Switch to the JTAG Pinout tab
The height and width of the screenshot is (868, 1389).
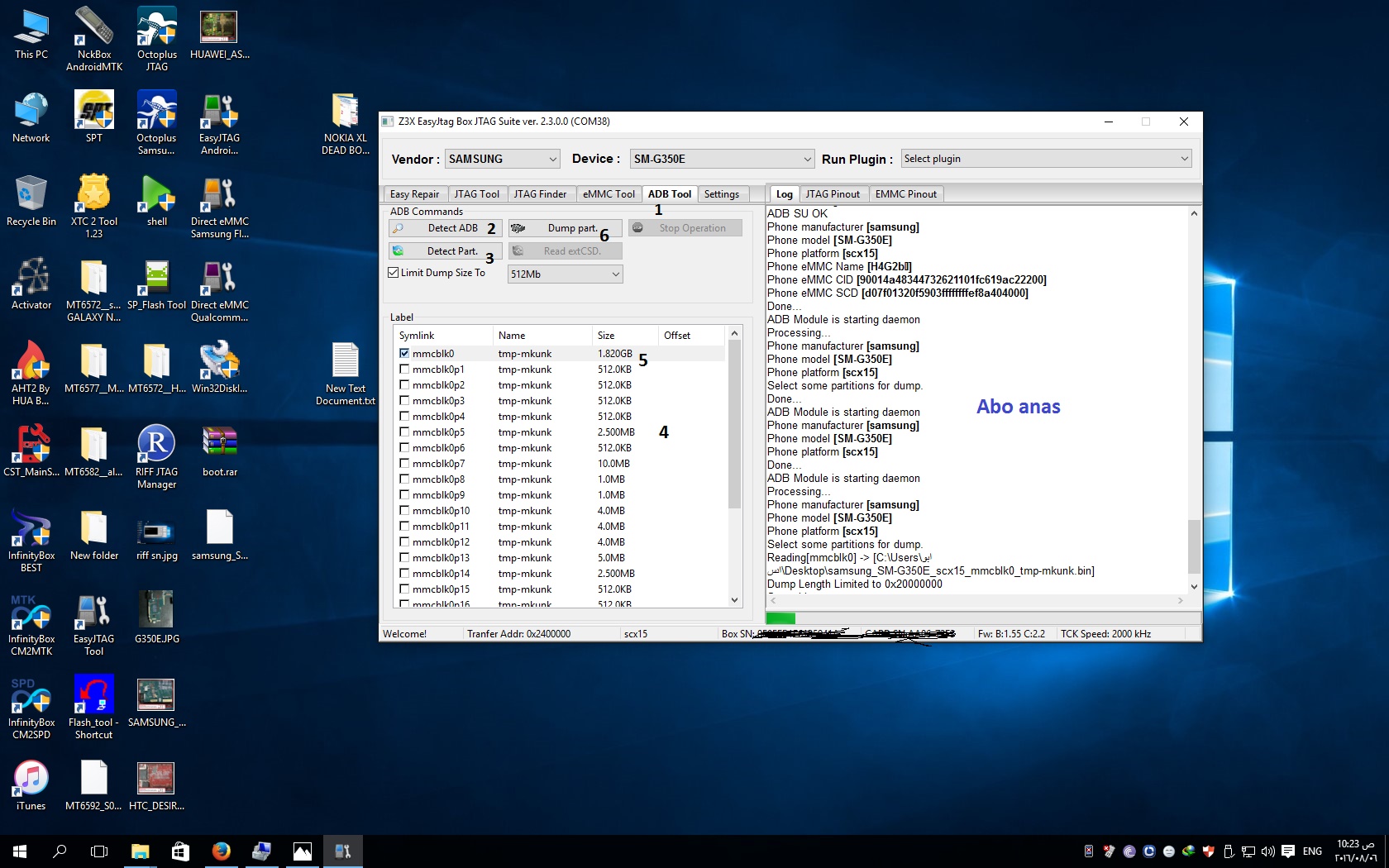[833, 194]
